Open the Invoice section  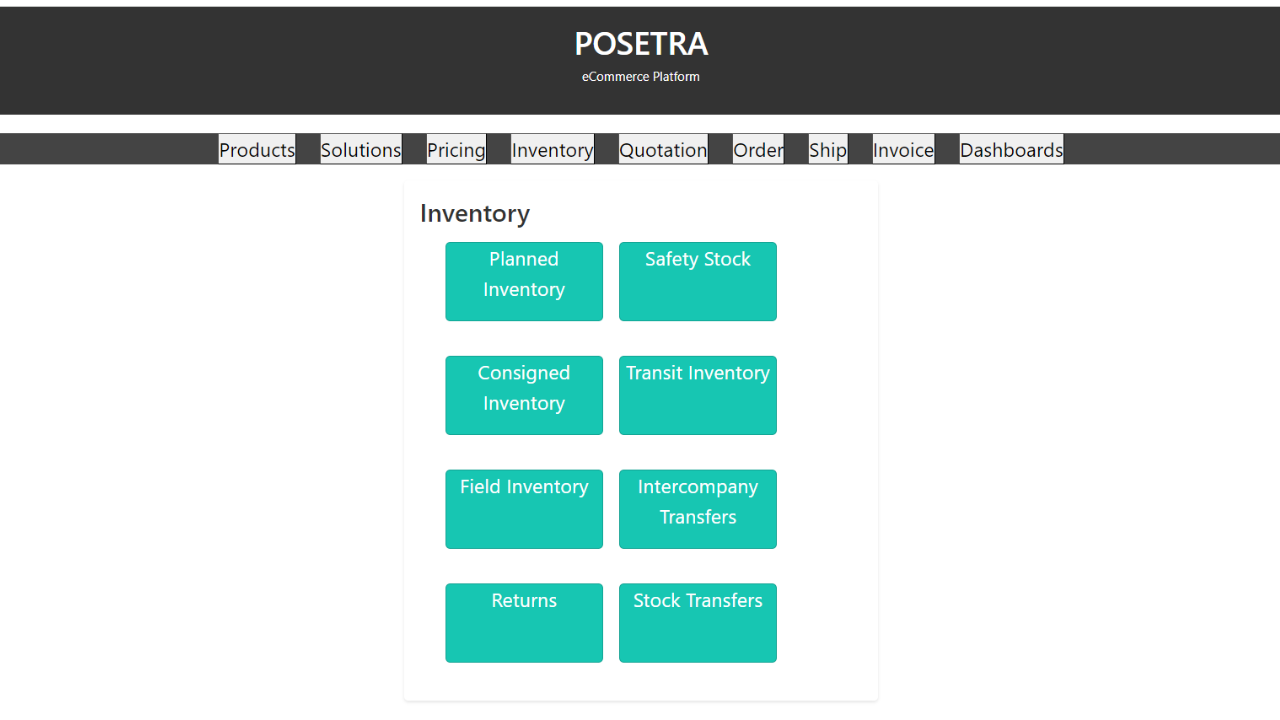pos(903,149)
